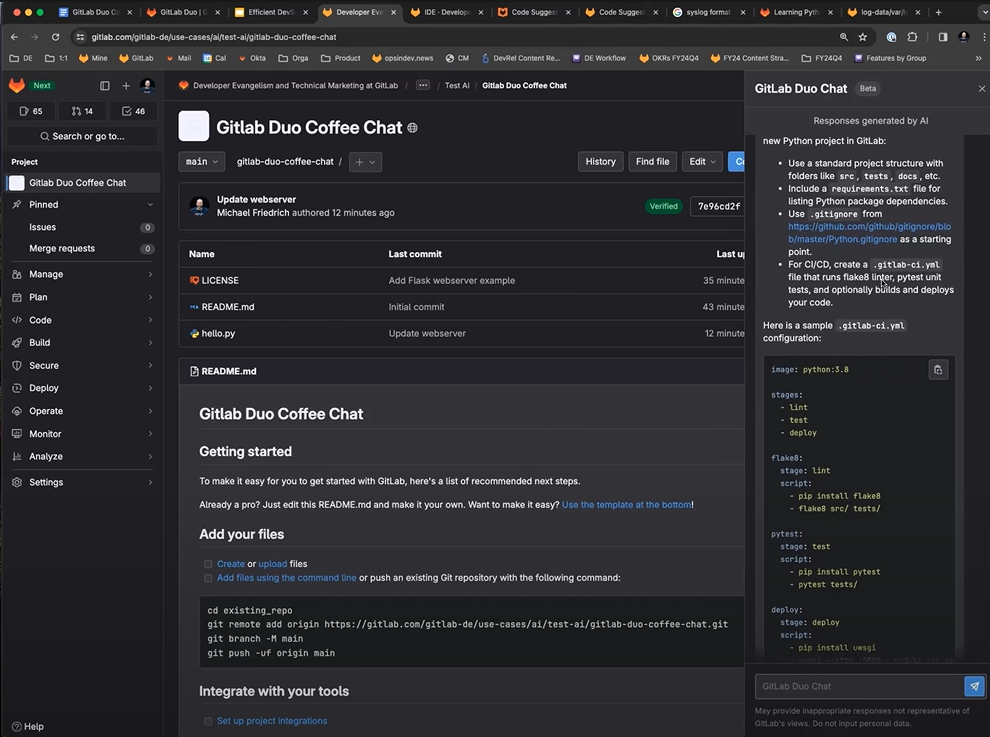The image size is (990, 737).
Task: Open to-do list counter showing 46
Action: (x=133, y=111)
